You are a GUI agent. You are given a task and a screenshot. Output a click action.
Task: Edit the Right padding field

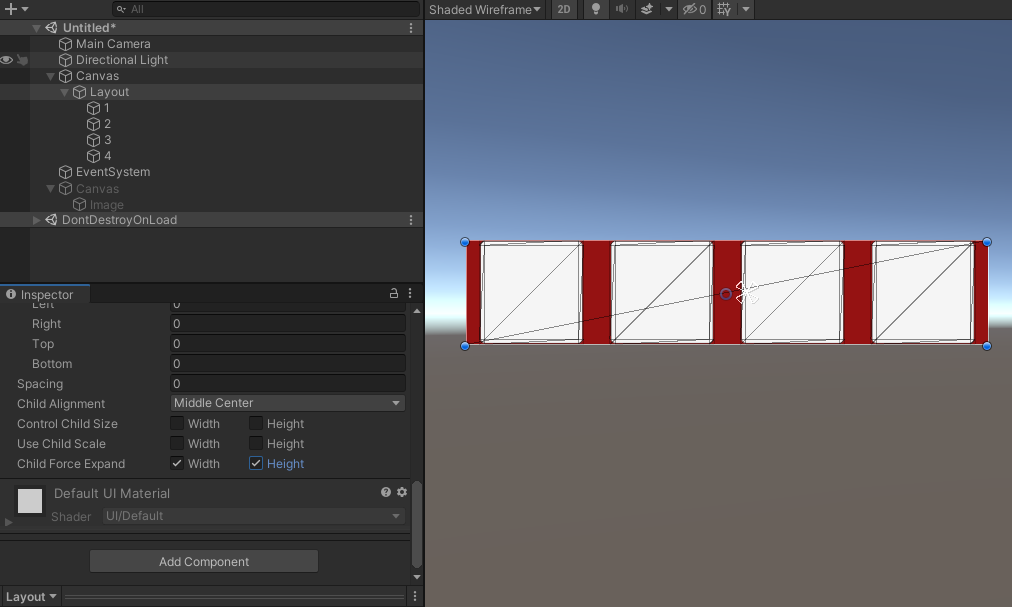pyautogui.click(x=288, y=324)
